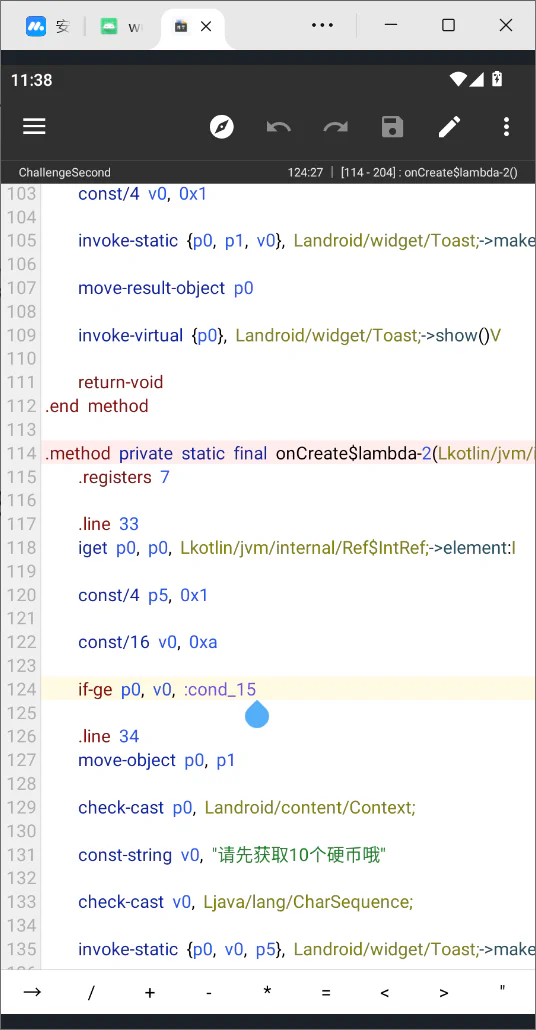536x1030 pixels.
Task: Click check-cast CharSequence line 133
Action: [245, 902]
